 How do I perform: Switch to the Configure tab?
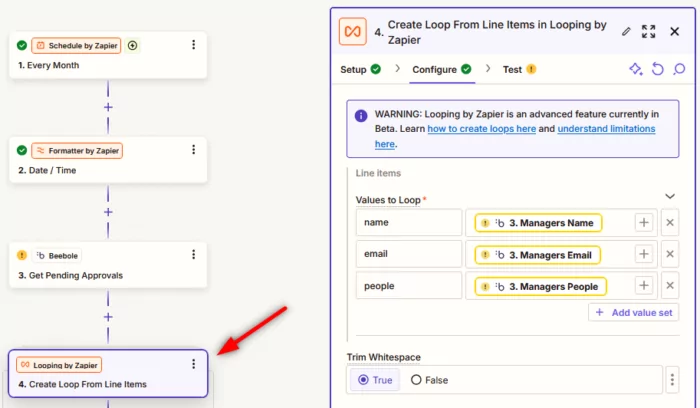pyautogui.click(x=442, y=70)
